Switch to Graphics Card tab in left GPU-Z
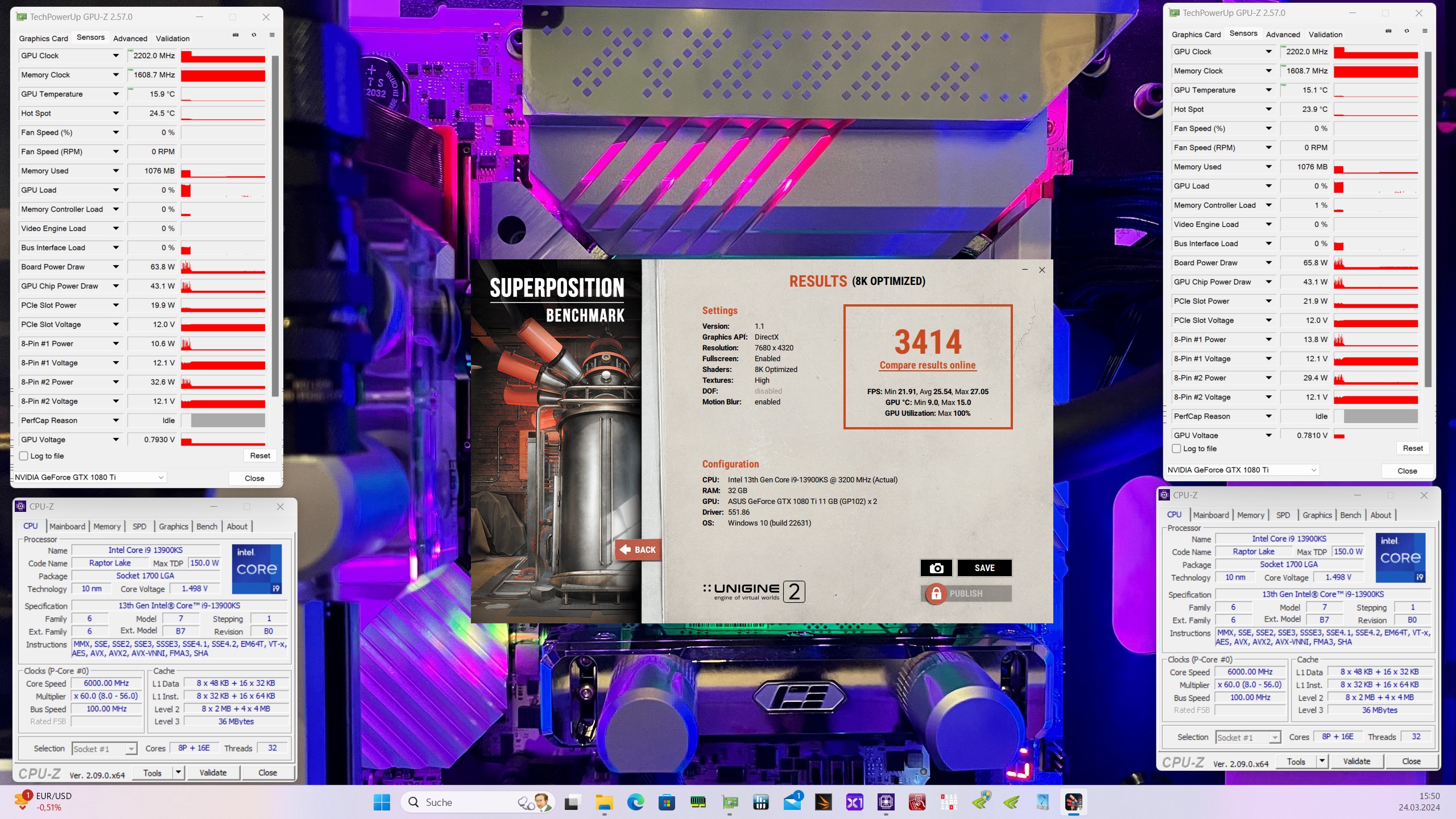 click(43, 38)
